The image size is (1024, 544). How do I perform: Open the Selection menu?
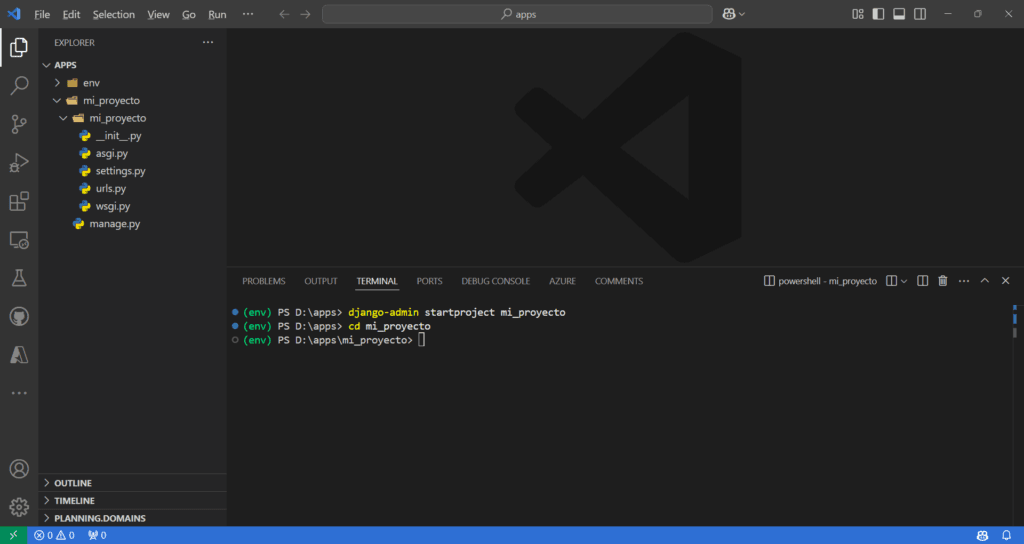click(114, 14)
